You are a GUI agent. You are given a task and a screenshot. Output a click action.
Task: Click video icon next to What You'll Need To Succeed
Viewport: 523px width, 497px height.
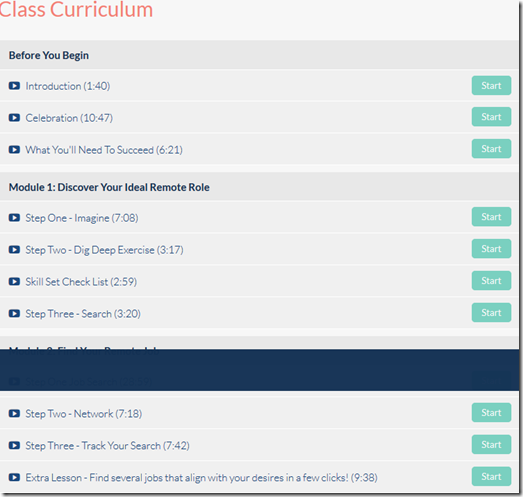[14, 149]
